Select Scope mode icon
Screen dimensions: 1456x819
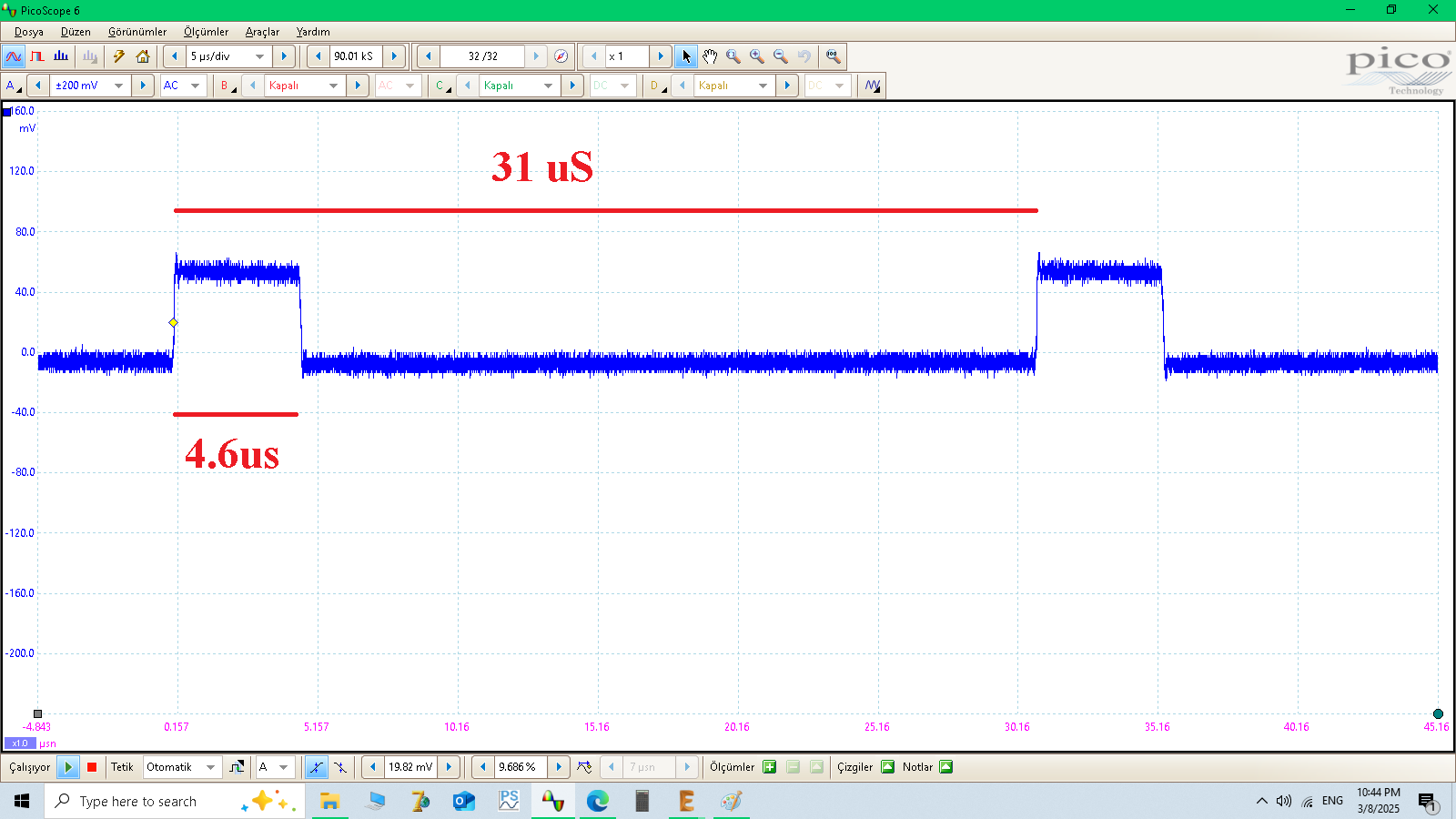pos(14,56)
